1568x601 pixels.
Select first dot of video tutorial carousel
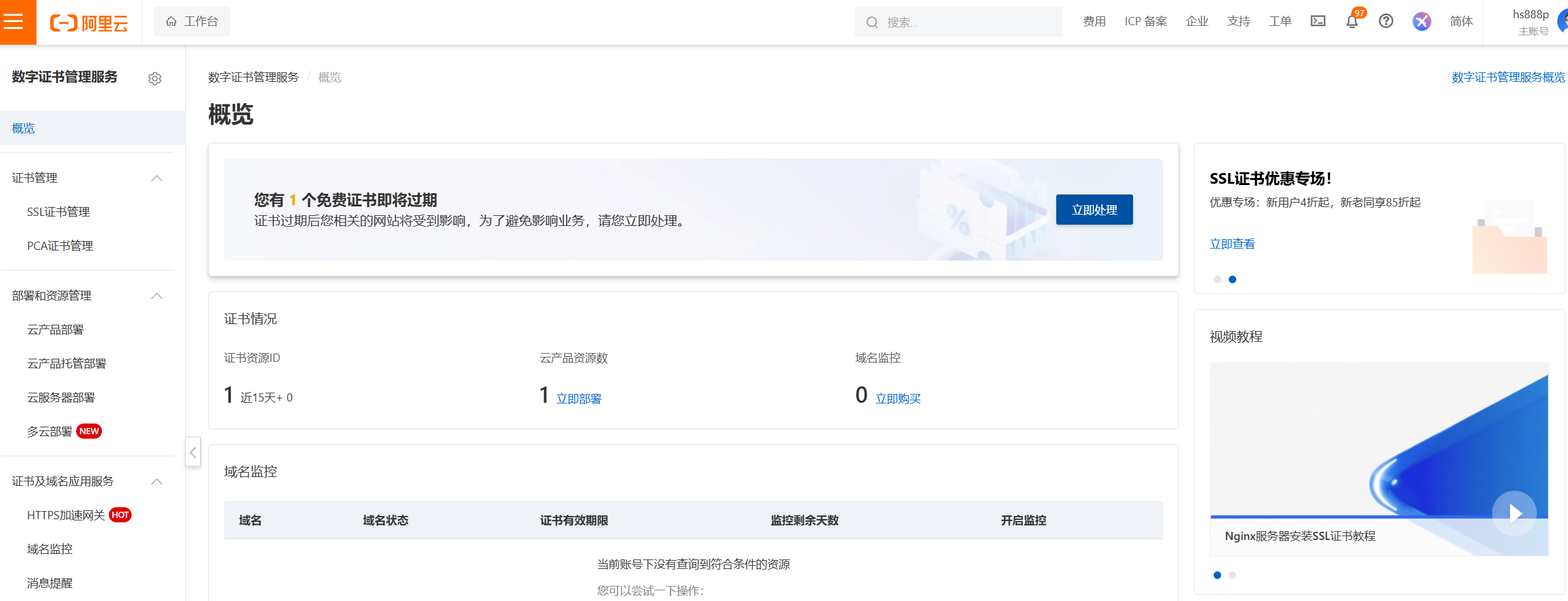pyautogui.click(x=1217, y=575)
